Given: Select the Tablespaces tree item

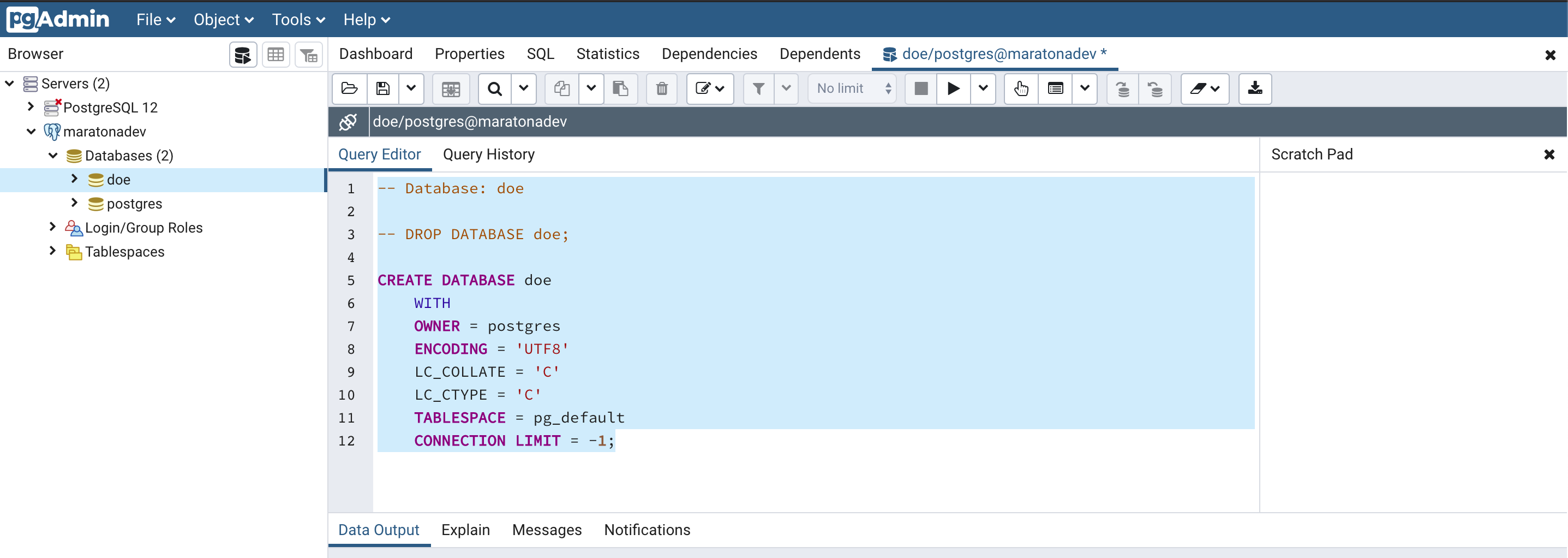Looking at the screenshot, I should click(x=125, y=252).
